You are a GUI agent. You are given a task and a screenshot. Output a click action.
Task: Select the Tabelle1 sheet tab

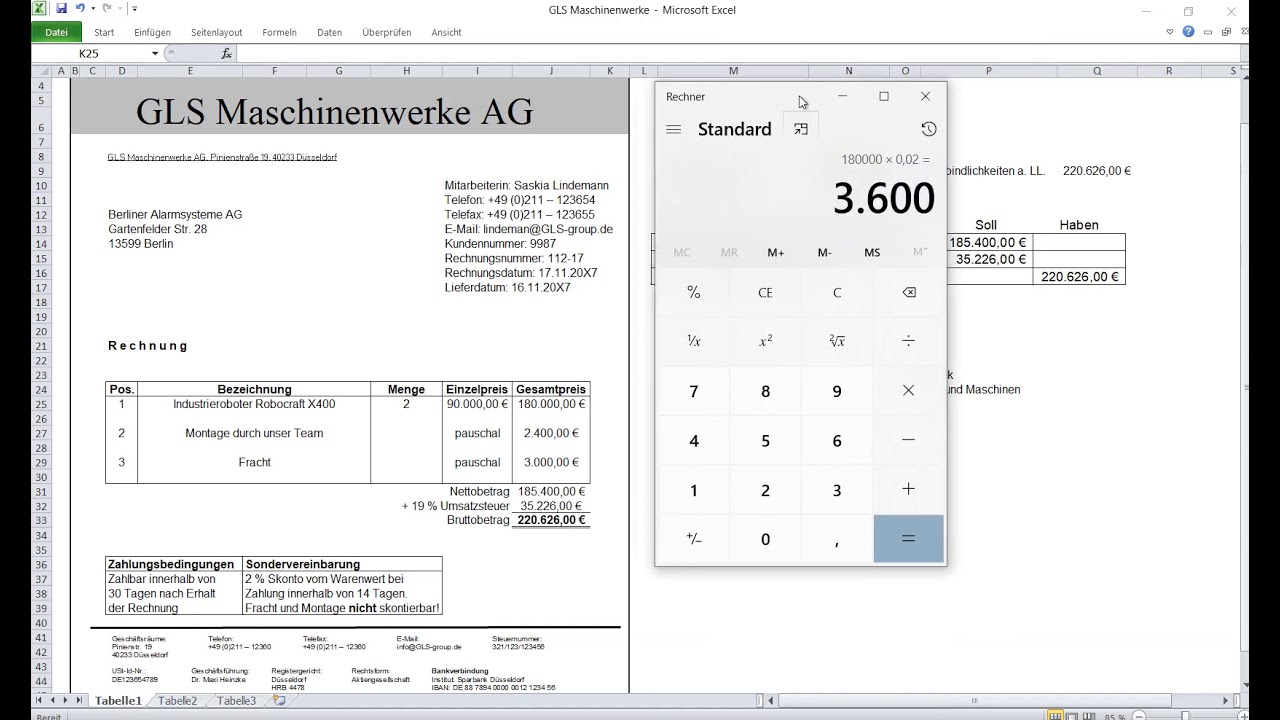point(118,701)
